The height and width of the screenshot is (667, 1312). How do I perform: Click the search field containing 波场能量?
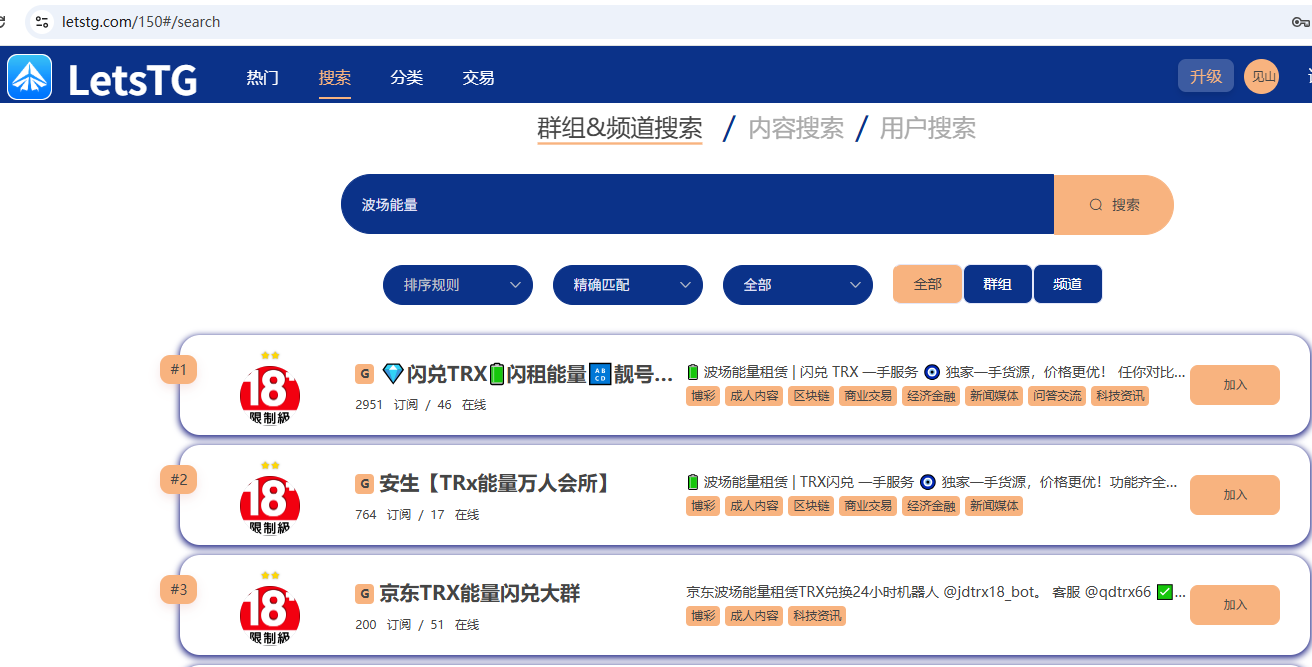coord(697,205)
